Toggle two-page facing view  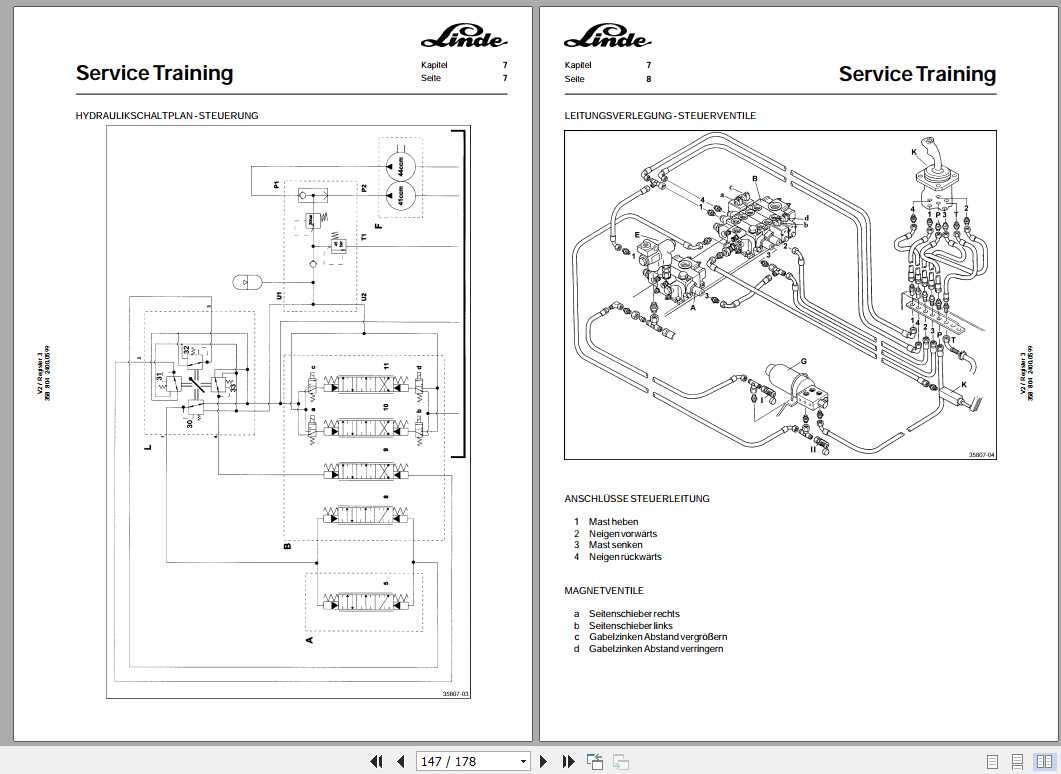tap(1043, 762)
